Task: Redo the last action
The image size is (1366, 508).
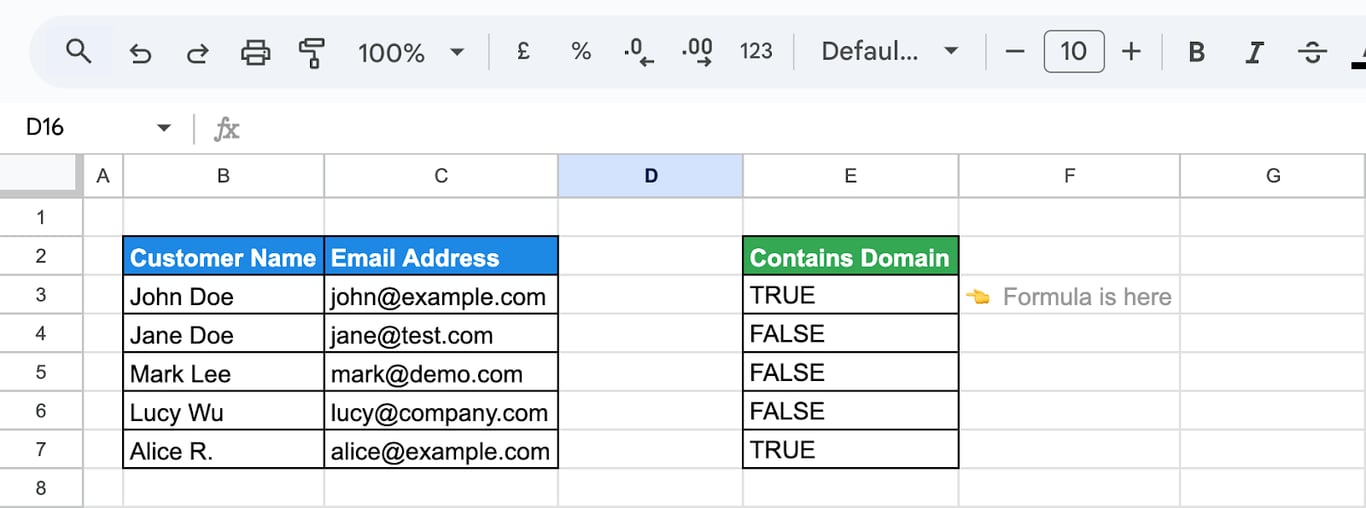Action: pyautogui.click(x=198, y=52)
